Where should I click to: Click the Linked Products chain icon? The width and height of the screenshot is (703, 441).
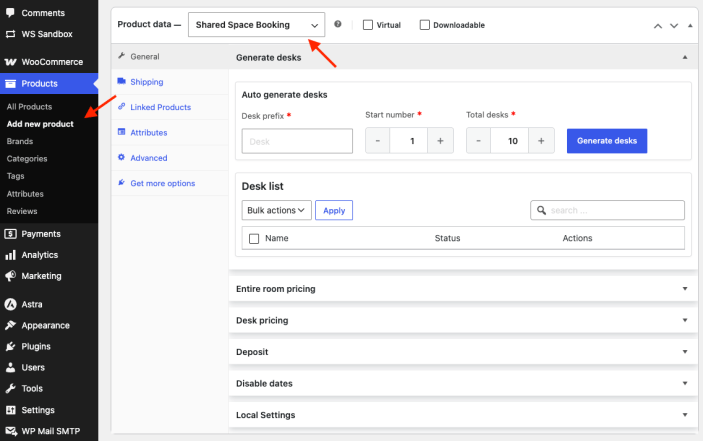click(121, 106)
